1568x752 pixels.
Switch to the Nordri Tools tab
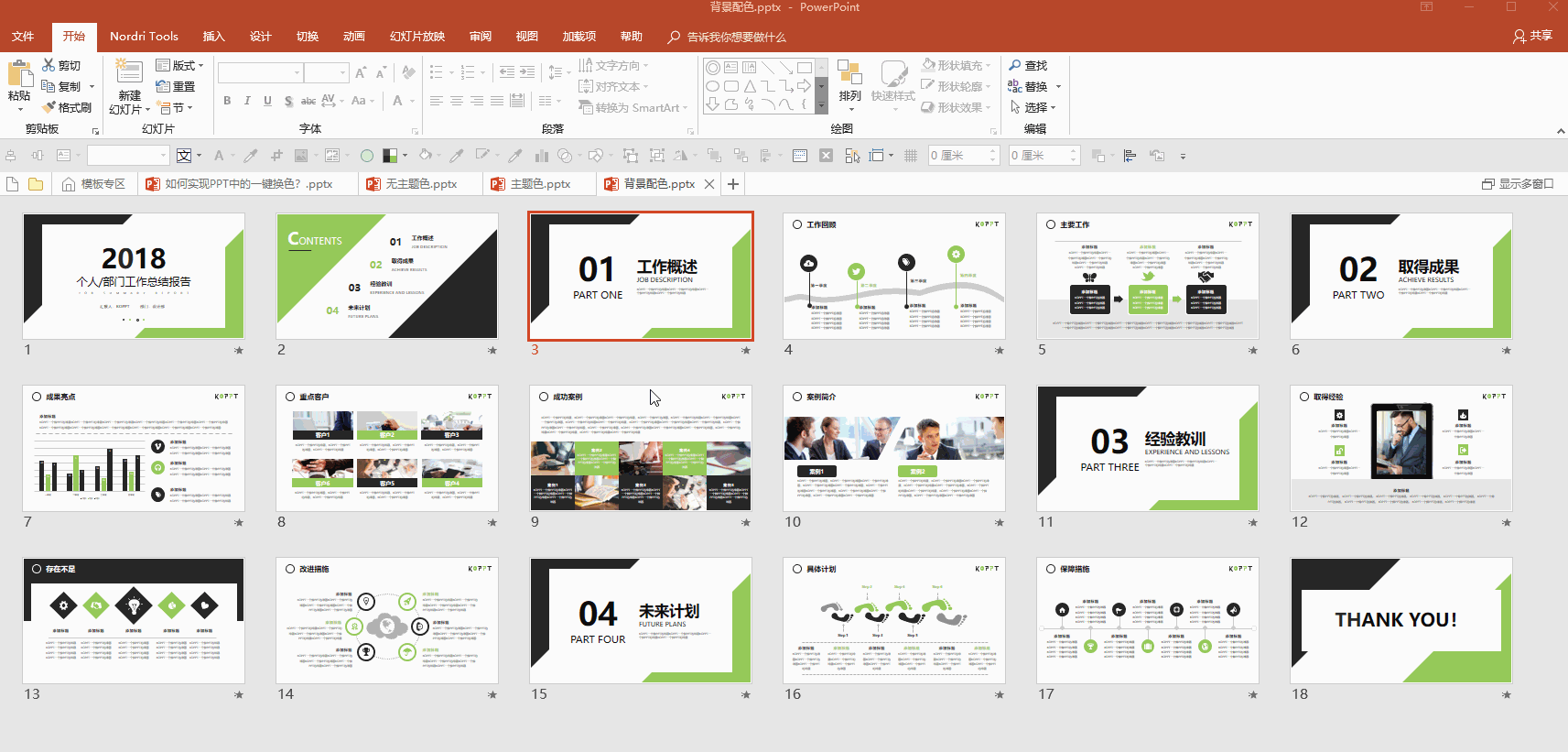click(144, 37)
